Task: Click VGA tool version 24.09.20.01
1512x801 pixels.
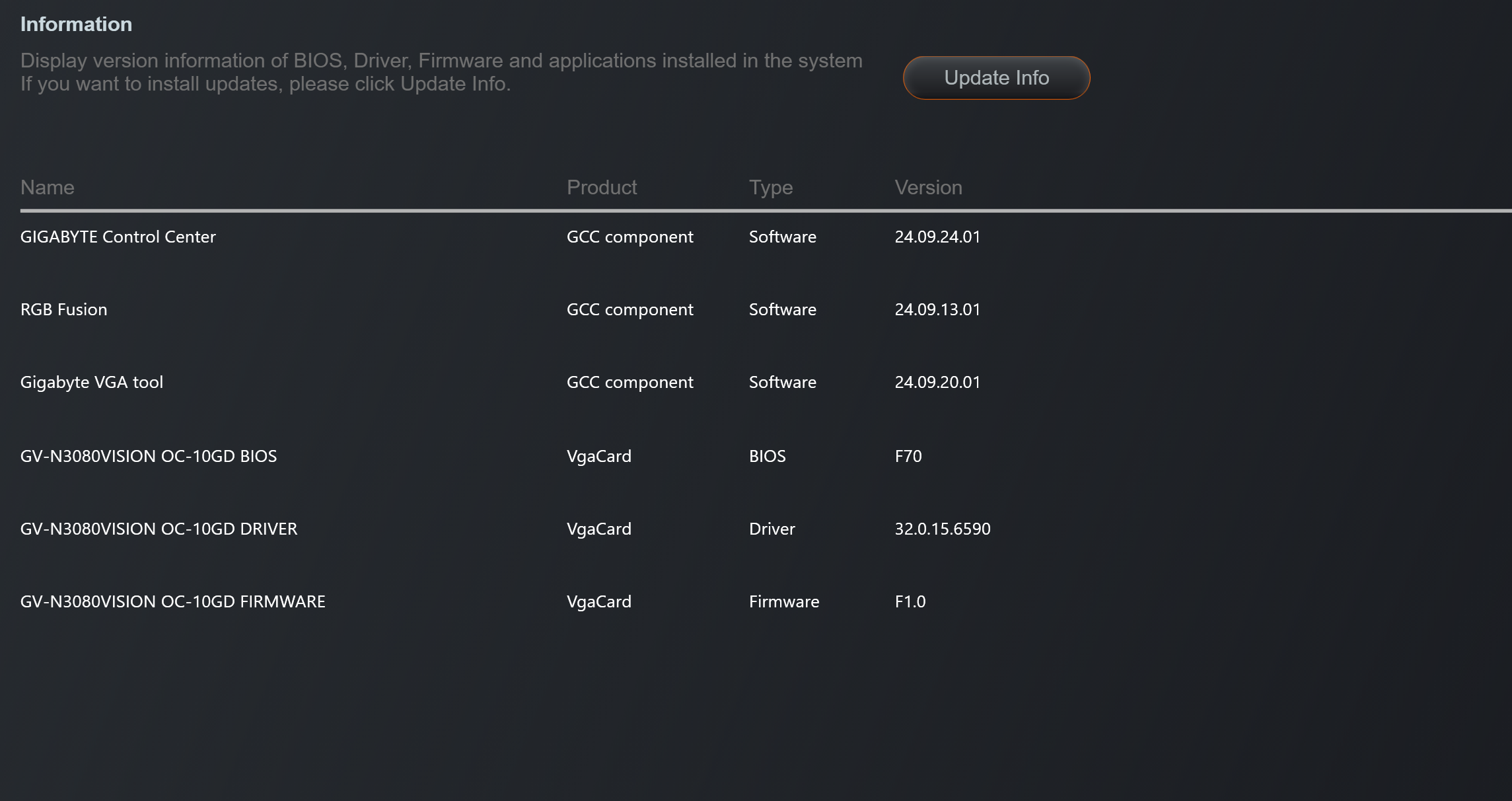Action: pos(937,382)
